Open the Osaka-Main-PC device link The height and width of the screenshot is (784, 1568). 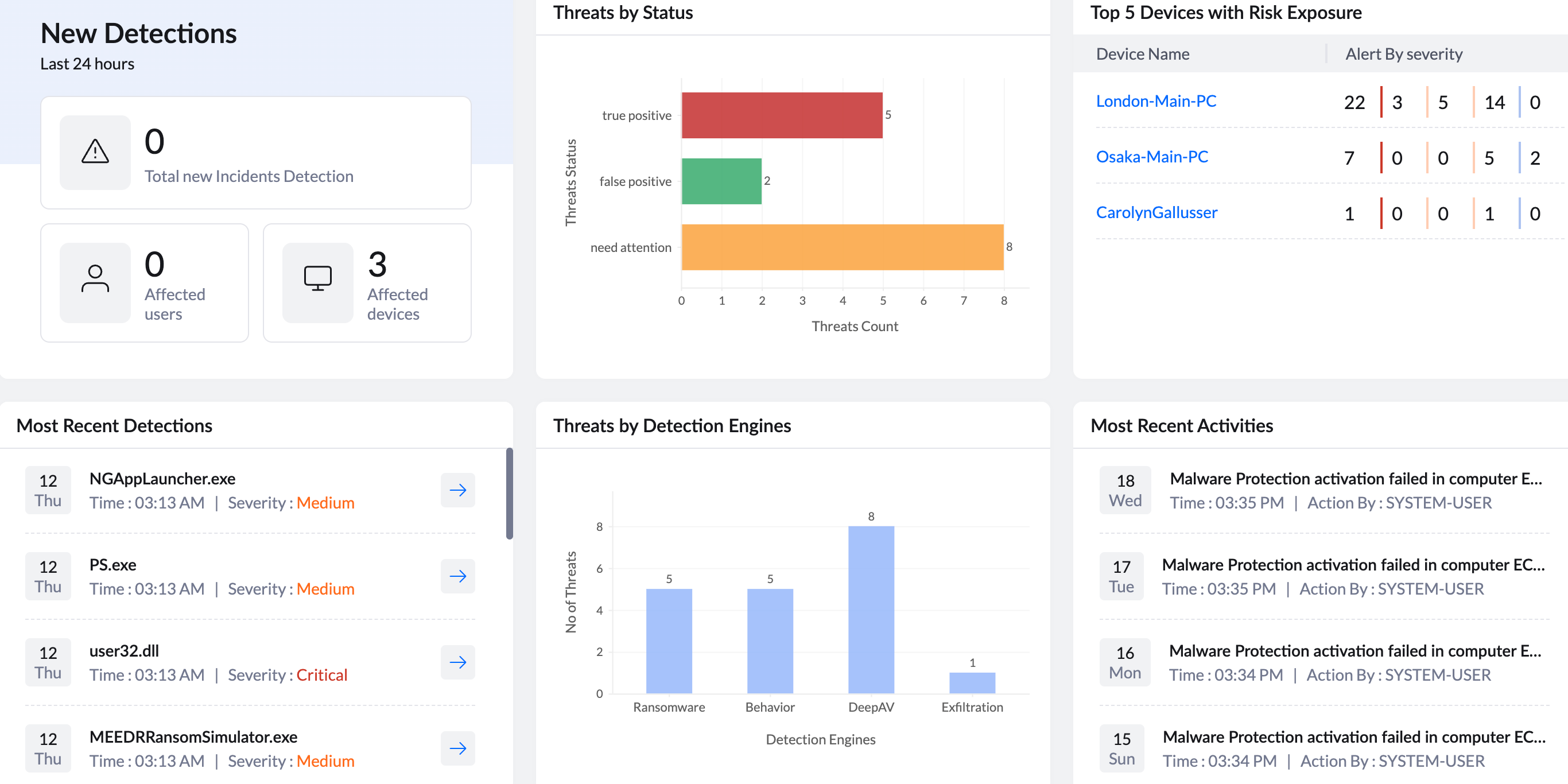(1152, 157)
